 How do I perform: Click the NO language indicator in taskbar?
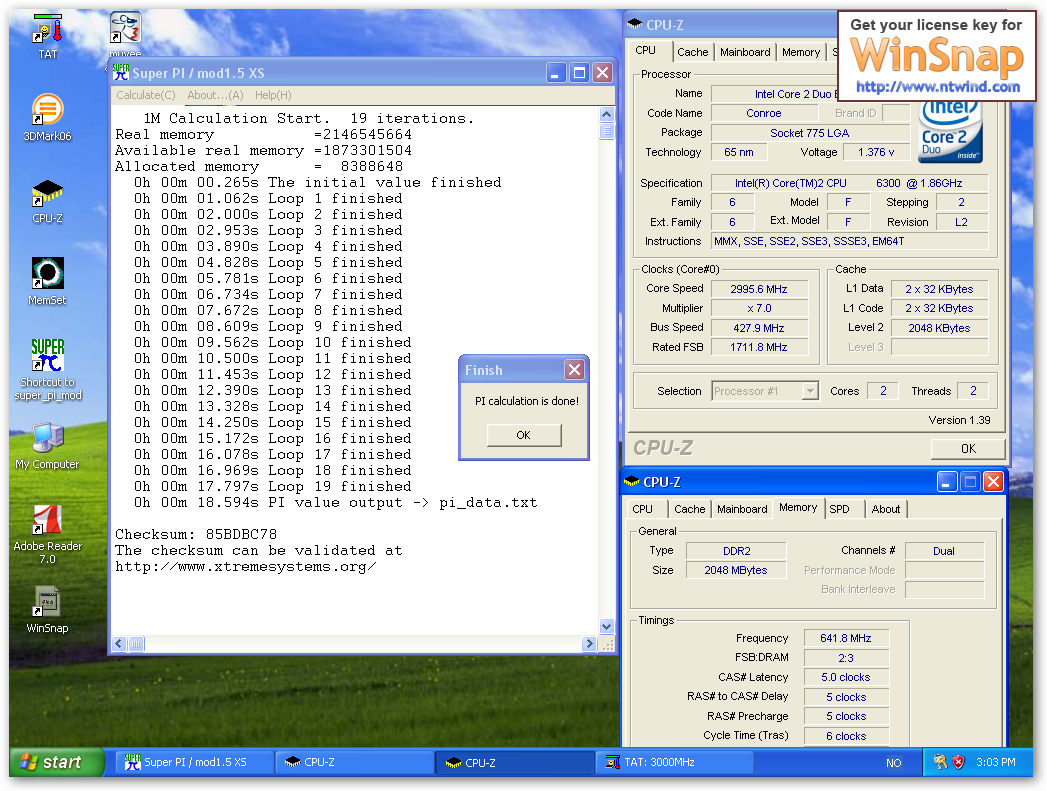pos(893,762)
